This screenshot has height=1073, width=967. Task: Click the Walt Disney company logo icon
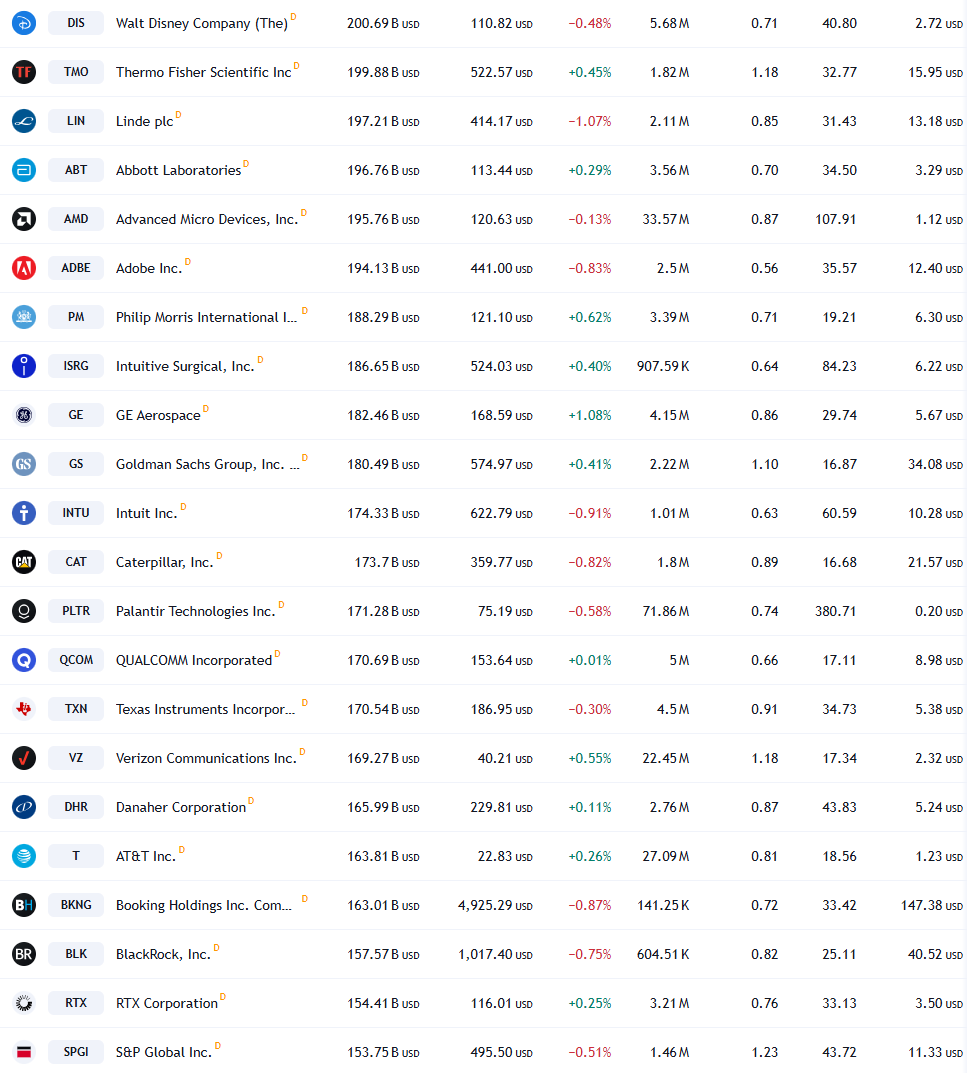[x=24, y=23]
